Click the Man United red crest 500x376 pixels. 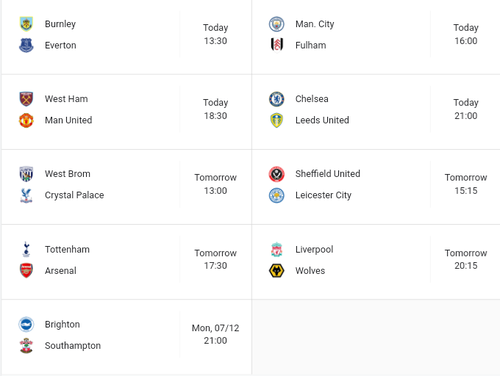tap(26, 120)
